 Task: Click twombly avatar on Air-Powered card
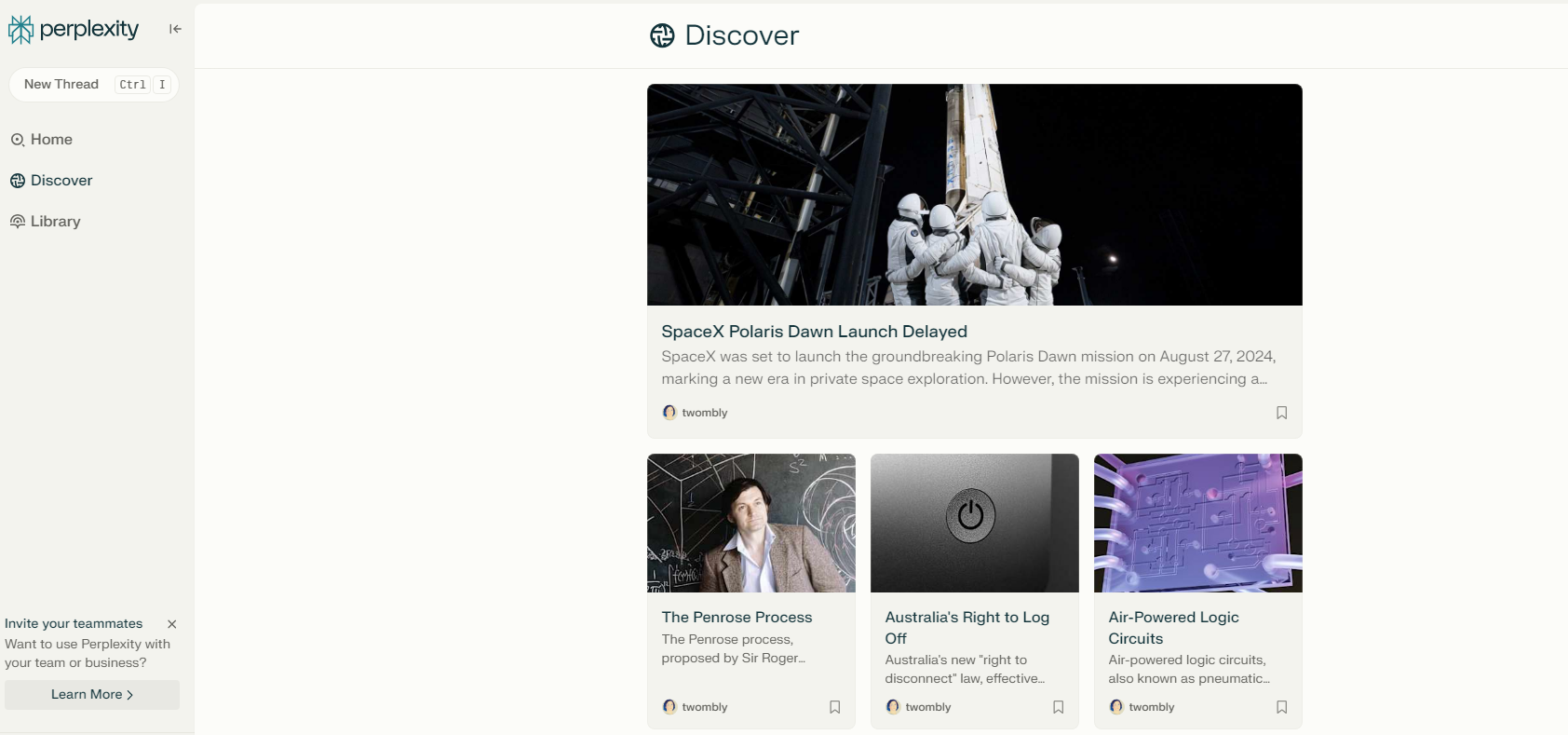coord(1116,707)
